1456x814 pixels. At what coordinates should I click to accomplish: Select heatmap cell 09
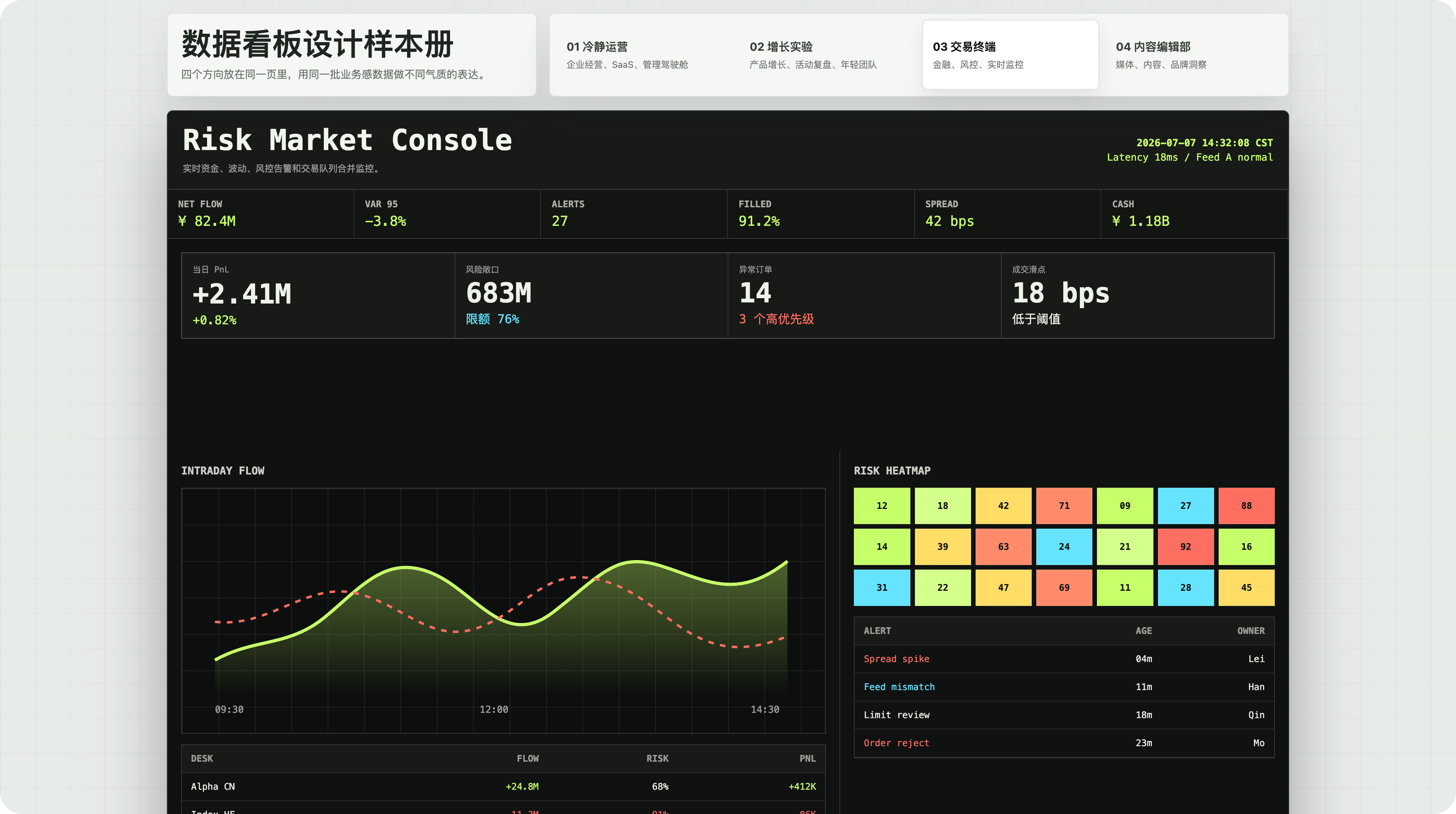coord(1125,506)
